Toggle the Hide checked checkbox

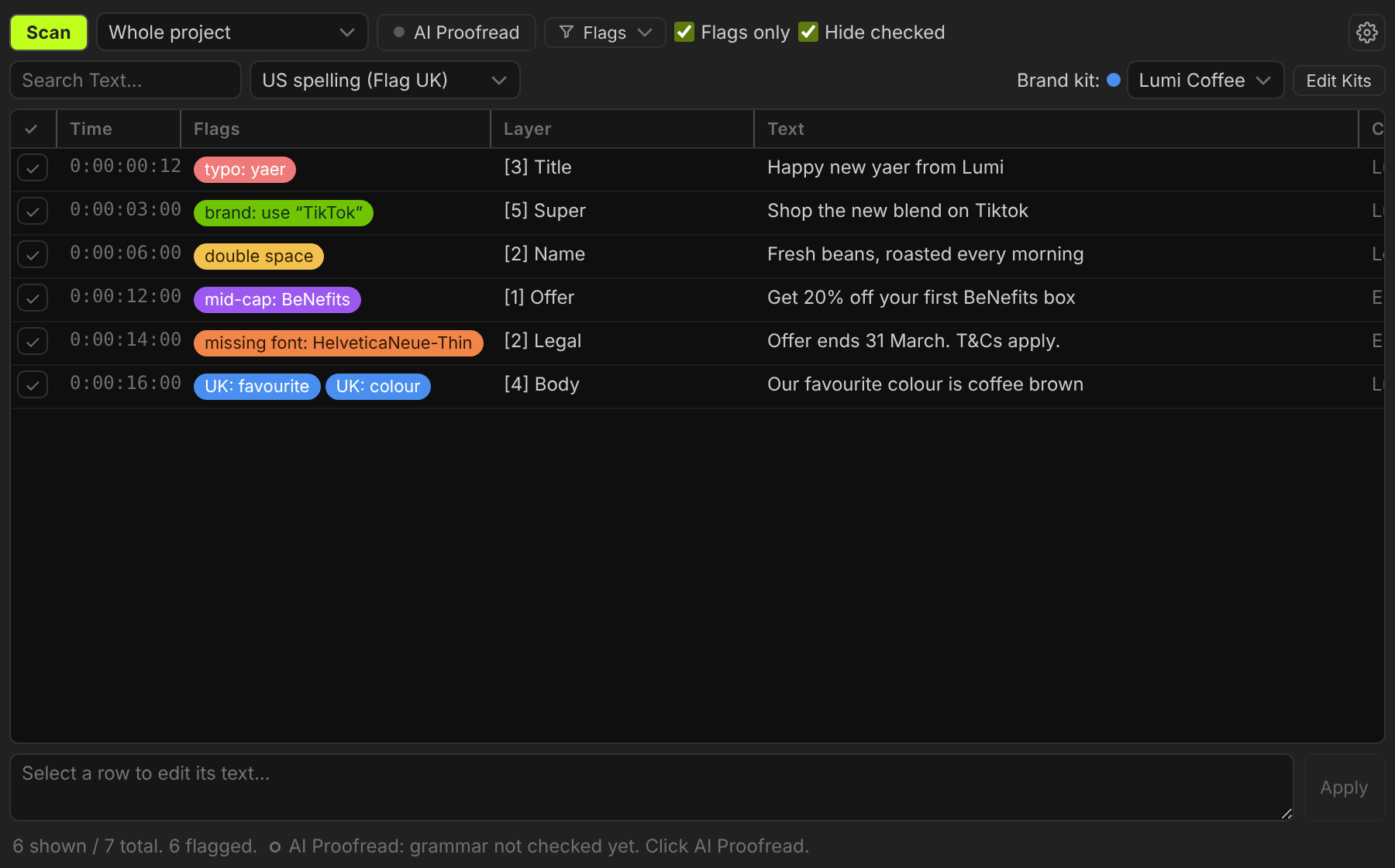[808, 32]
